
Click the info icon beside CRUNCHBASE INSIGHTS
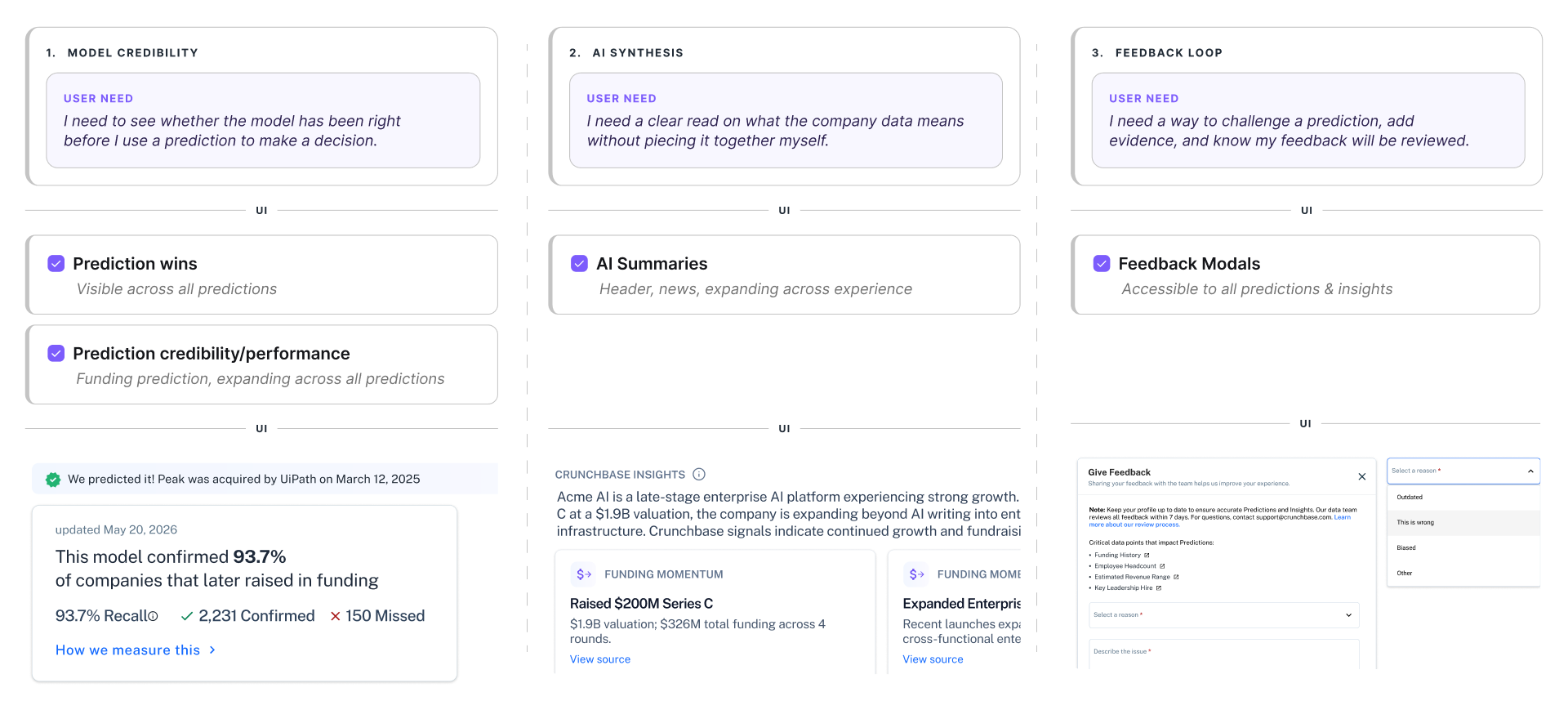[x=699, y=474]
